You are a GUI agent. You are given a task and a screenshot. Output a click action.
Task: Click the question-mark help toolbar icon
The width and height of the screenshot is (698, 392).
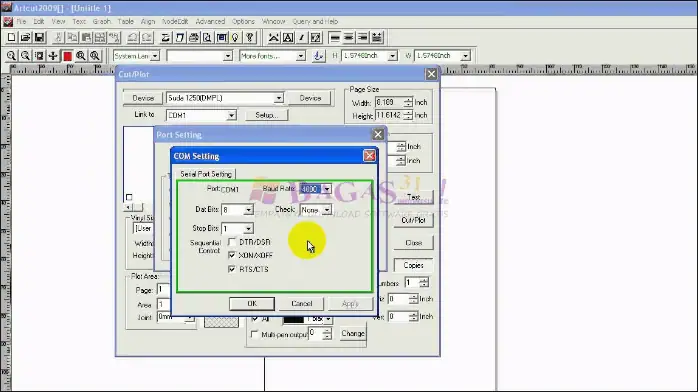(x=250, y=38)
